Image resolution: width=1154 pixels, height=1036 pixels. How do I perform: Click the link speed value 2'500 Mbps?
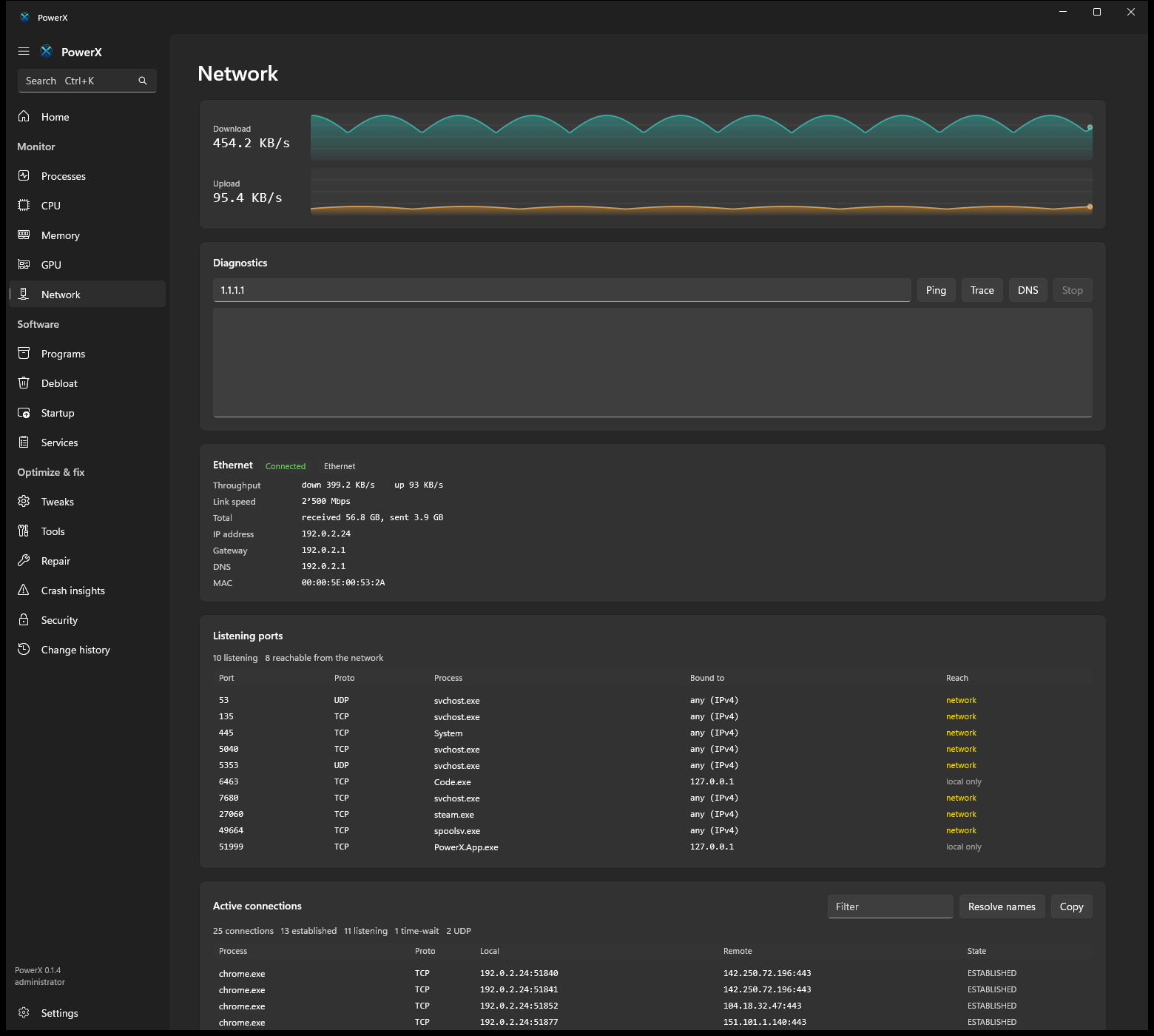[x=326, y=501]
